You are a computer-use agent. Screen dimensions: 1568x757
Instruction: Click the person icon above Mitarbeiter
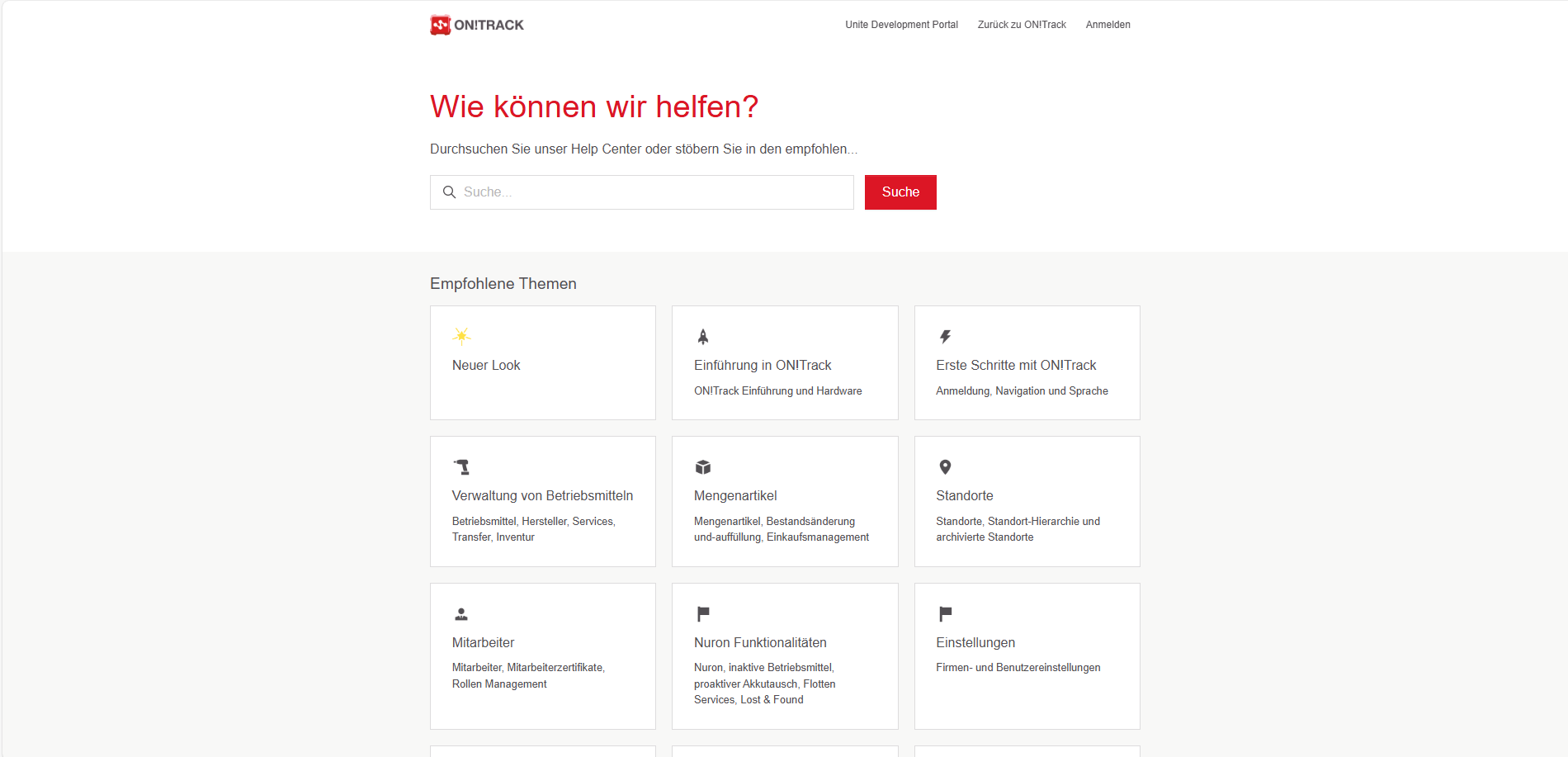[461, 614]
